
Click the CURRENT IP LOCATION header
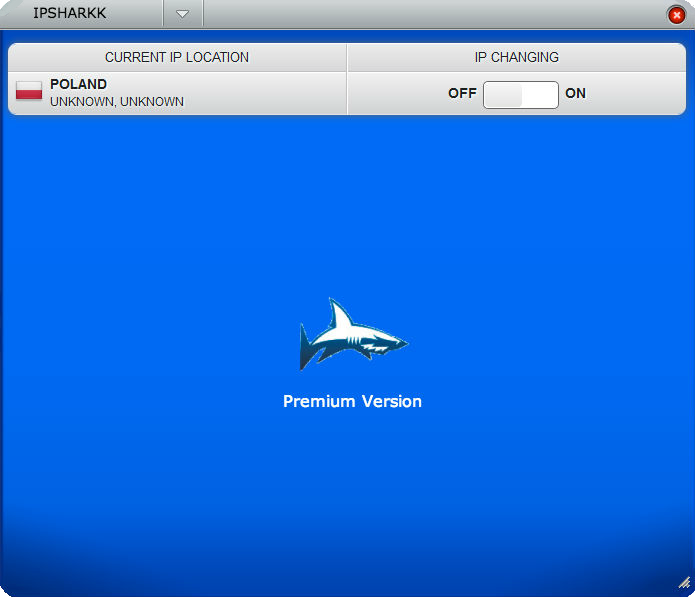point(177,57)
